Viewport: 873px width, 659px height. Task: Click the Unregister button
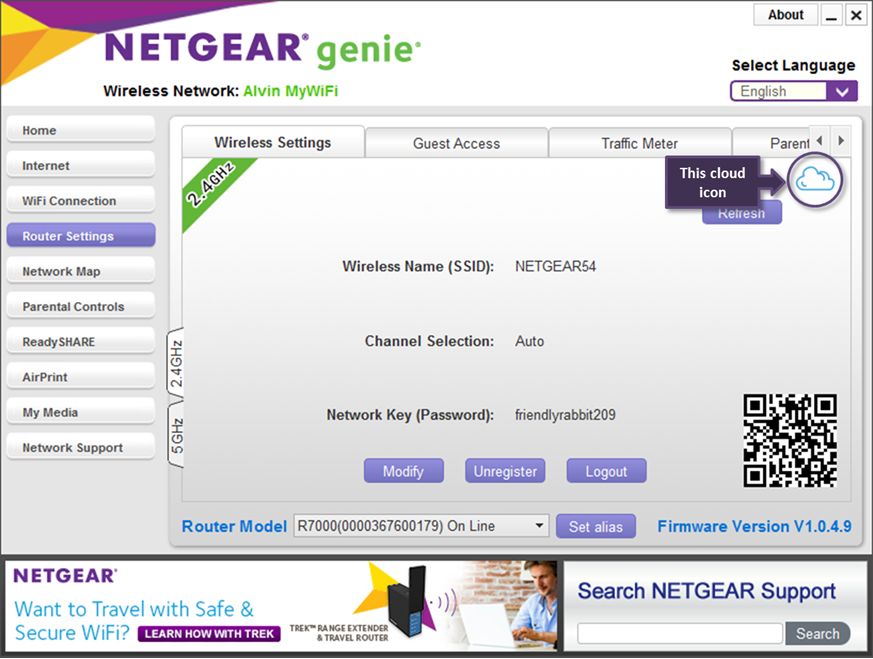coord(505,471)
